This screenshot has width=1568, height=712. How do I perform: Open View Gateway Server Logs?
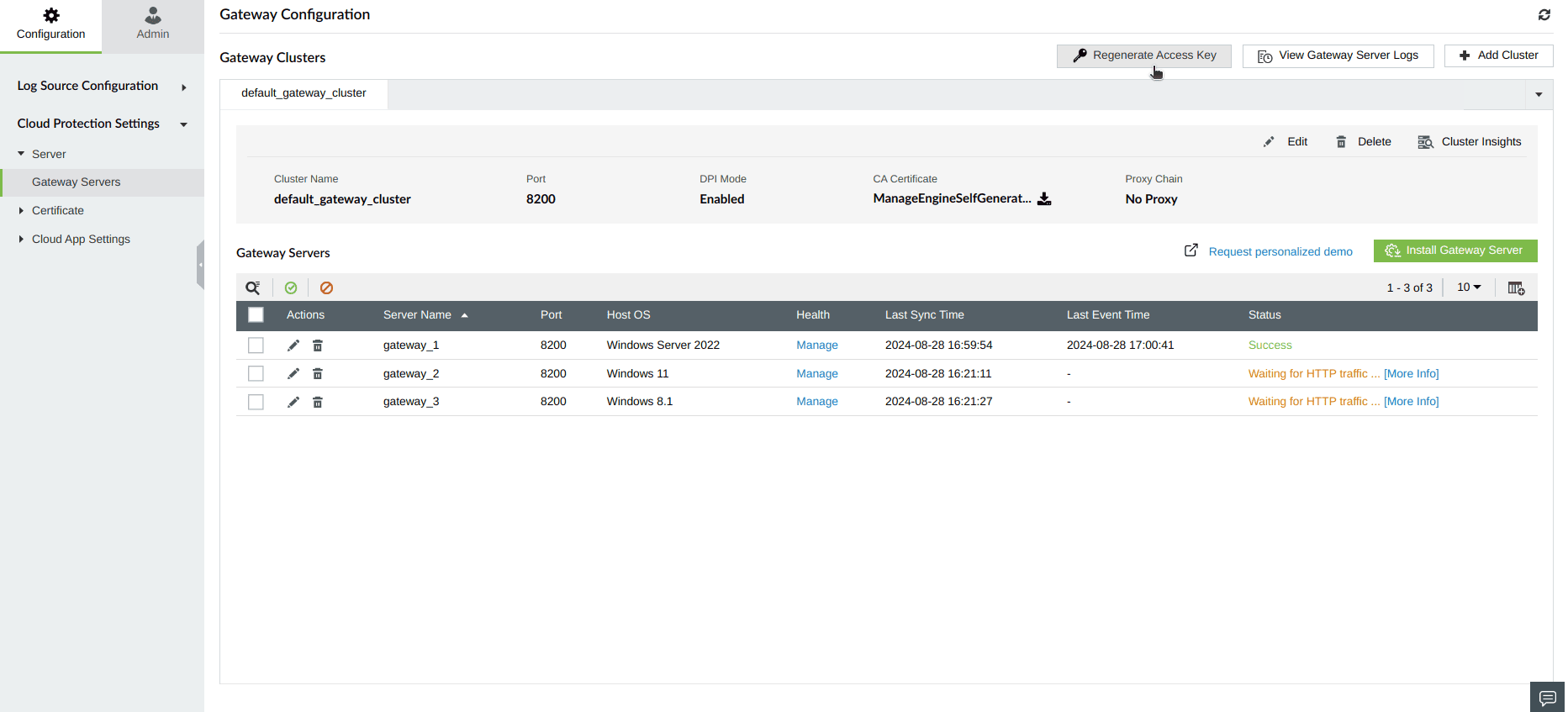(x=1338, y=55)
